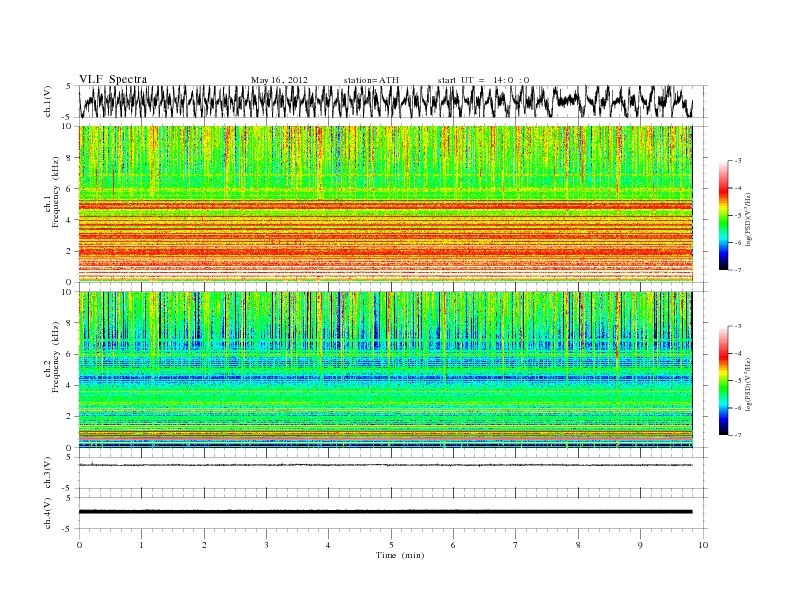Click the color bar beside ch.1 spectrogram

[723, 215]
